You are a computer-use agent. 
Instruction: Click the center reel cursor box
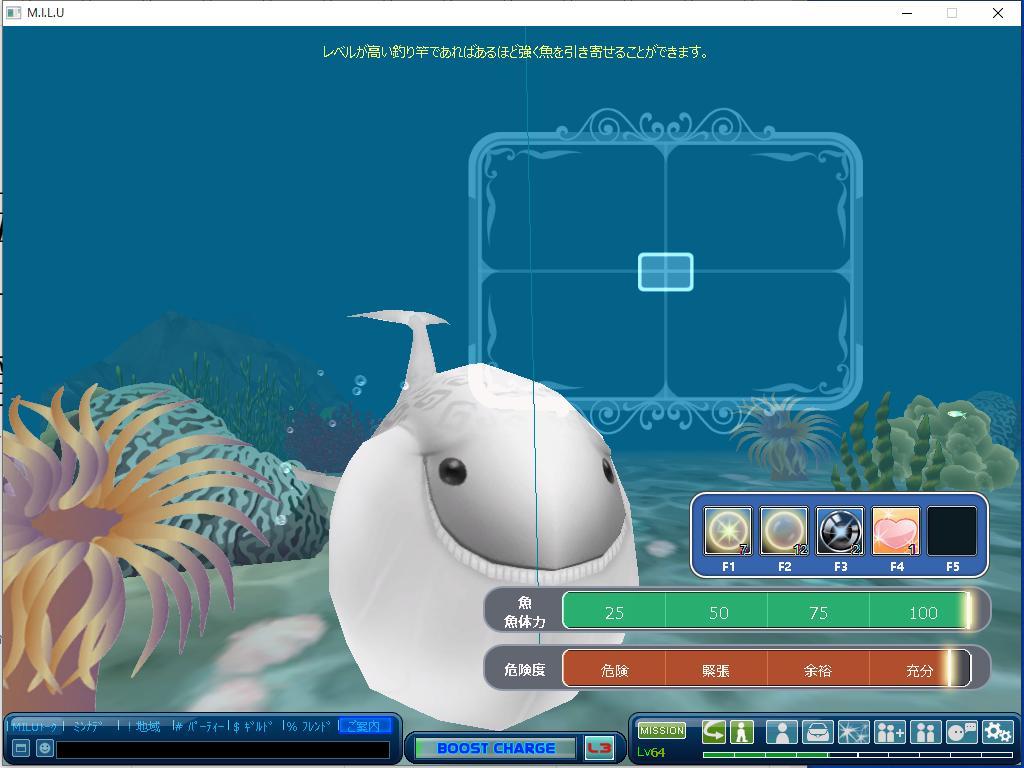click(665, 272)
